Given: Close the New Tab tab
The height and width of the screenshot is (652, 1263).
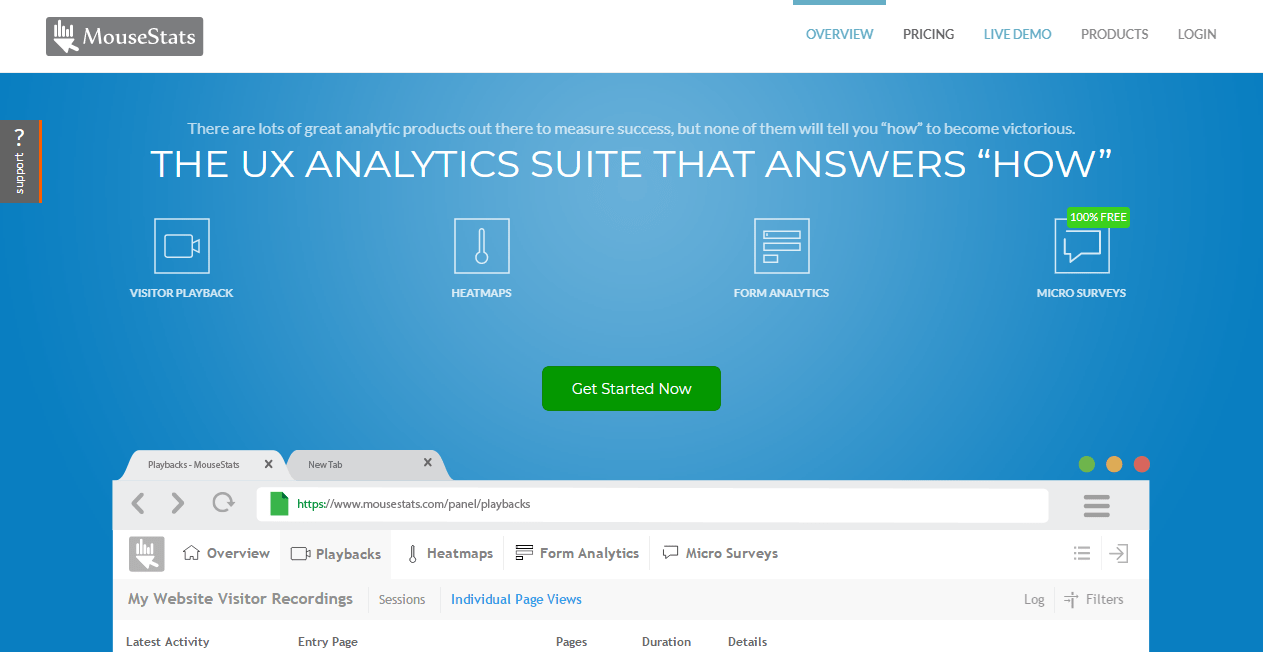Looking at the screenshot, I should click(428, 463).
